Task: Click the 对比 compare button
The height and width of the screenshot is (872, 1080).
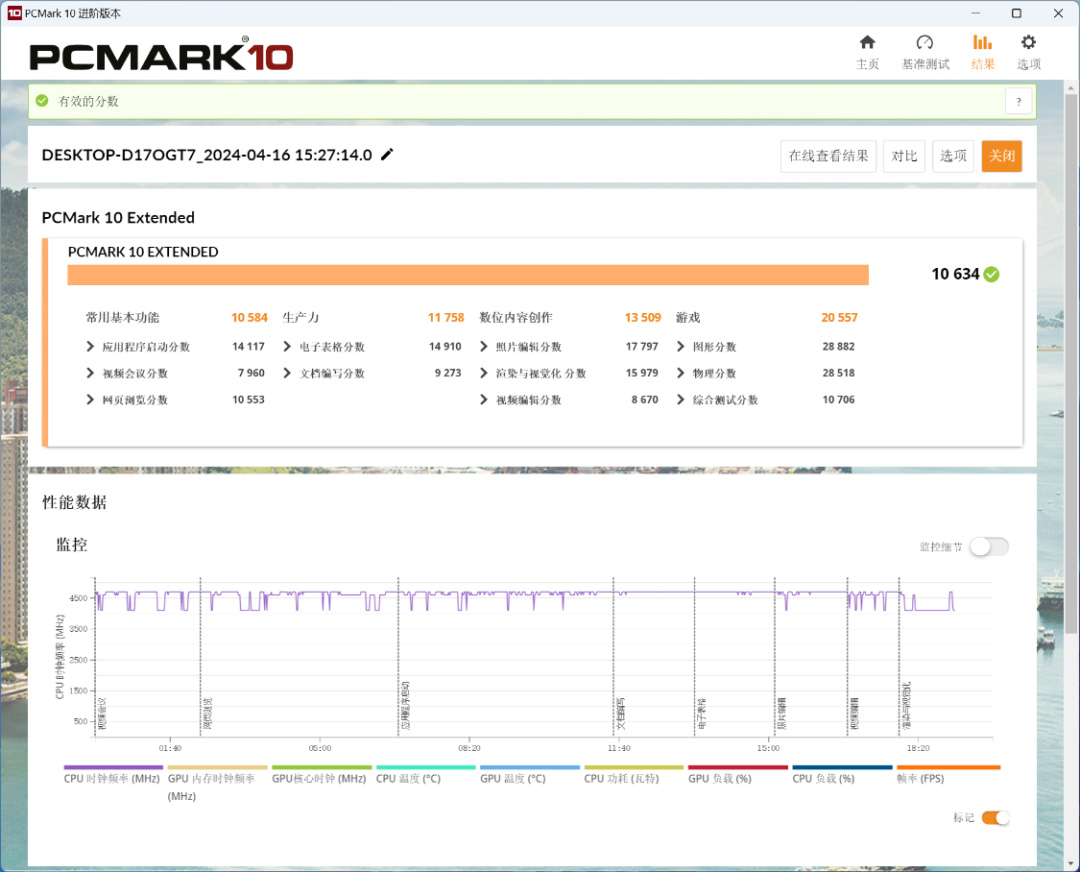Action: click(904, 156)
